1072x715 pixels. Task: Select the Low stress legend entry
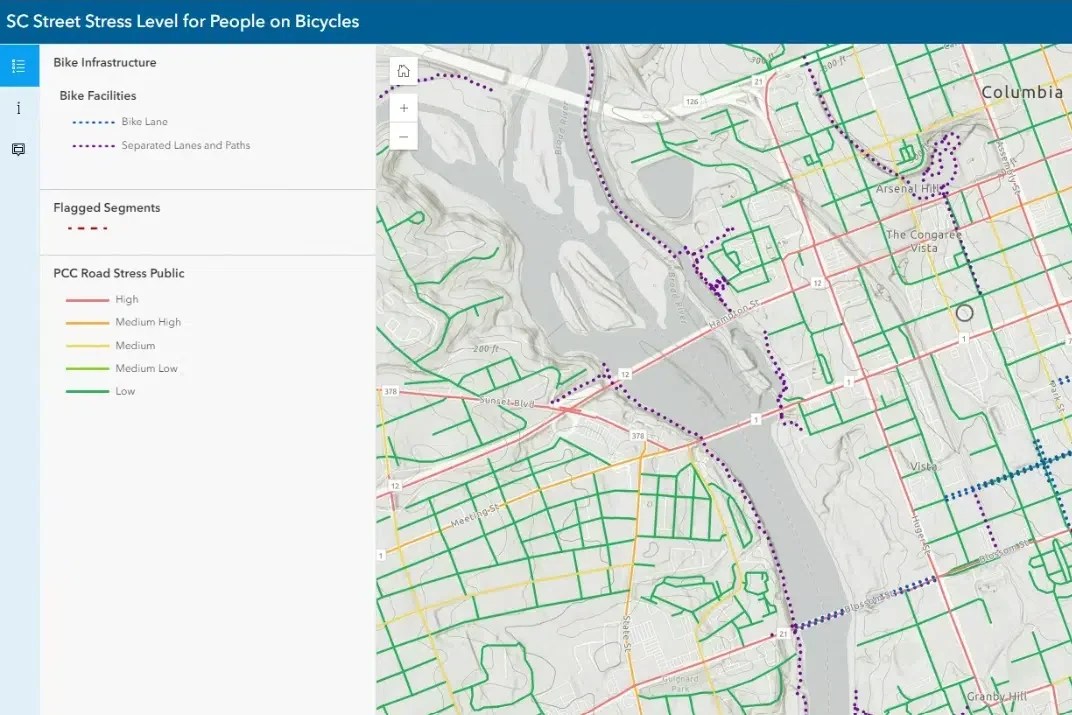point(125,392)
